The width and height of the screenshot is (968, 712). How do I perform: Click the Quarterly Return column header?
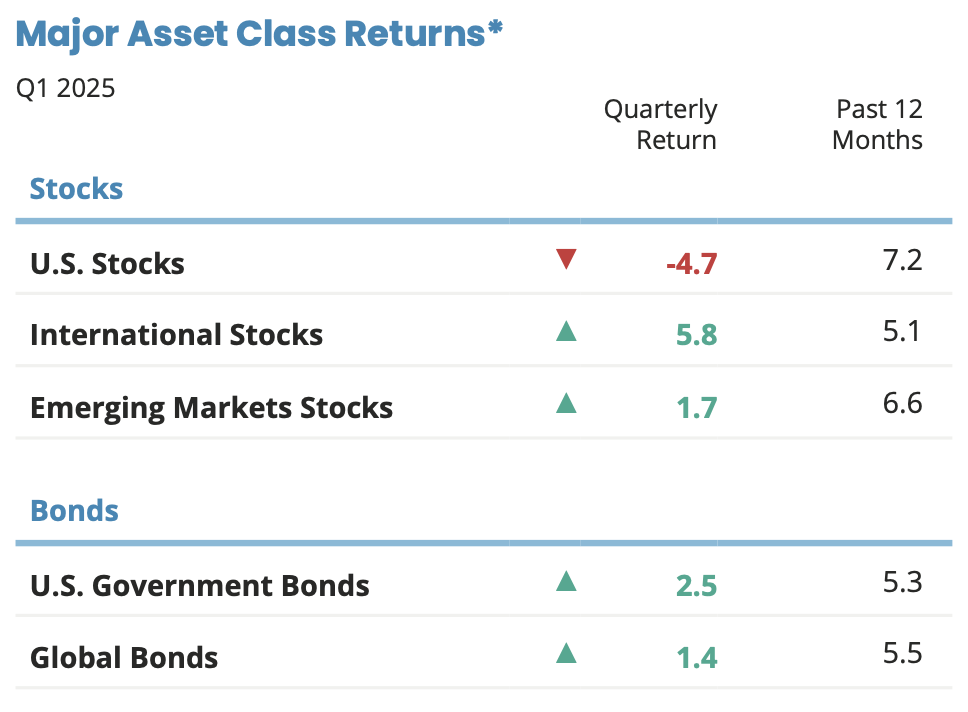[x=661, y=124]
